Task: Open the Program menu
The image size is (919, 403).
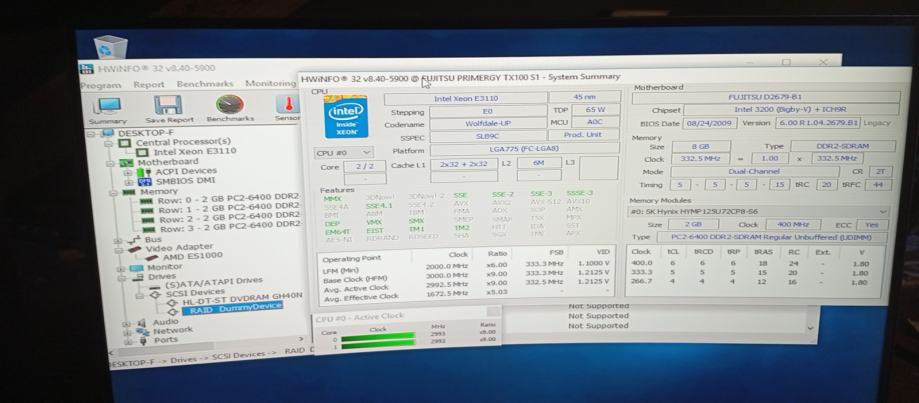Action: coord(101,86)
